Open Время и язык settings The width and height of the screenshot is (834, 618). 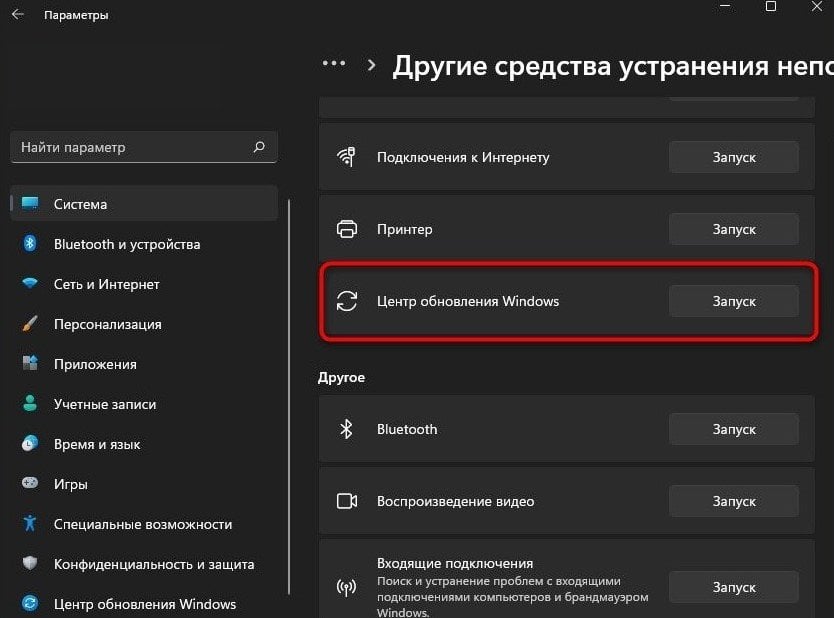[144, 444]
